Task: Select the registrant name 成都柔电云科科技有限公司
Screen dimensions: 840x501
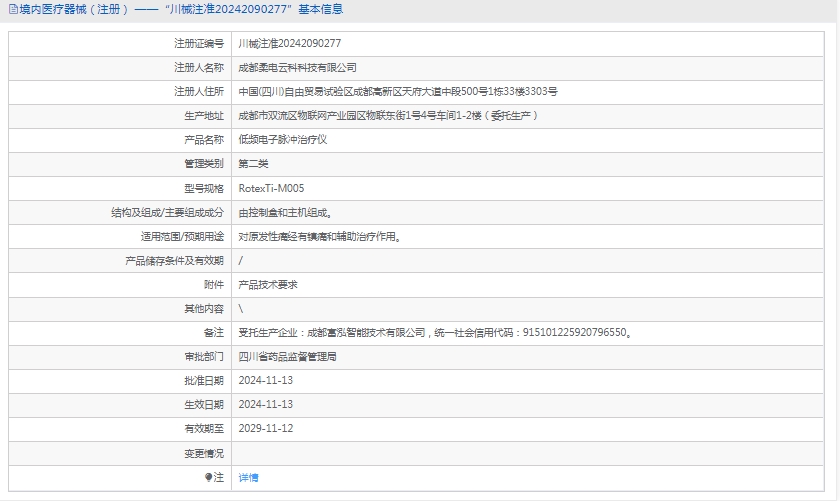Action: 297,68
